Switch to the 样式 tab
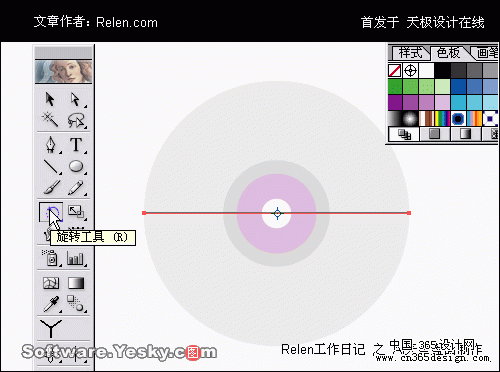The height and width of the screenshot is (372, 500). click(410, 53)
